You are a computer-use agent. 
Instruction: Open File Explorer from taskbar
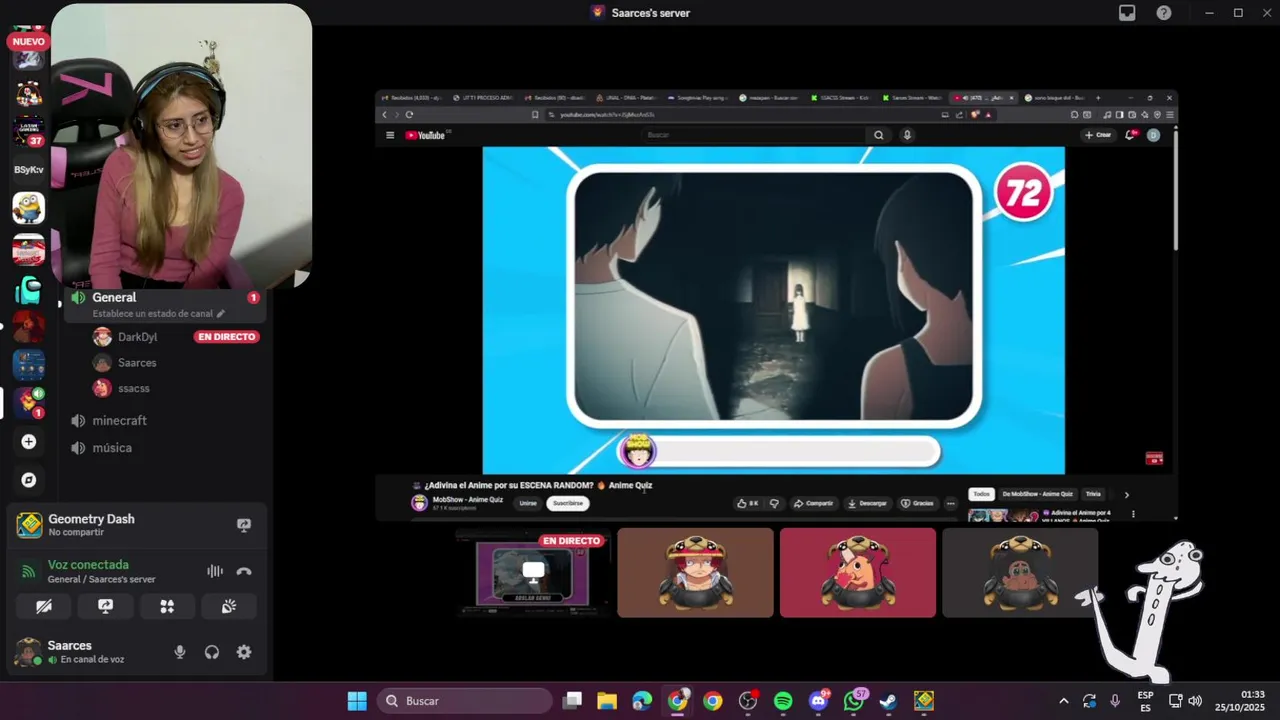pos(607,701)
